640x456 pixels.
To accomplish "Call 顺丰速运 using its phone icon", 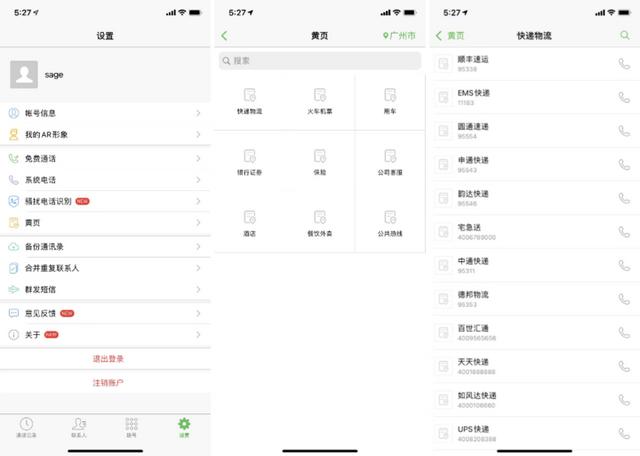I will coord(624,64).
